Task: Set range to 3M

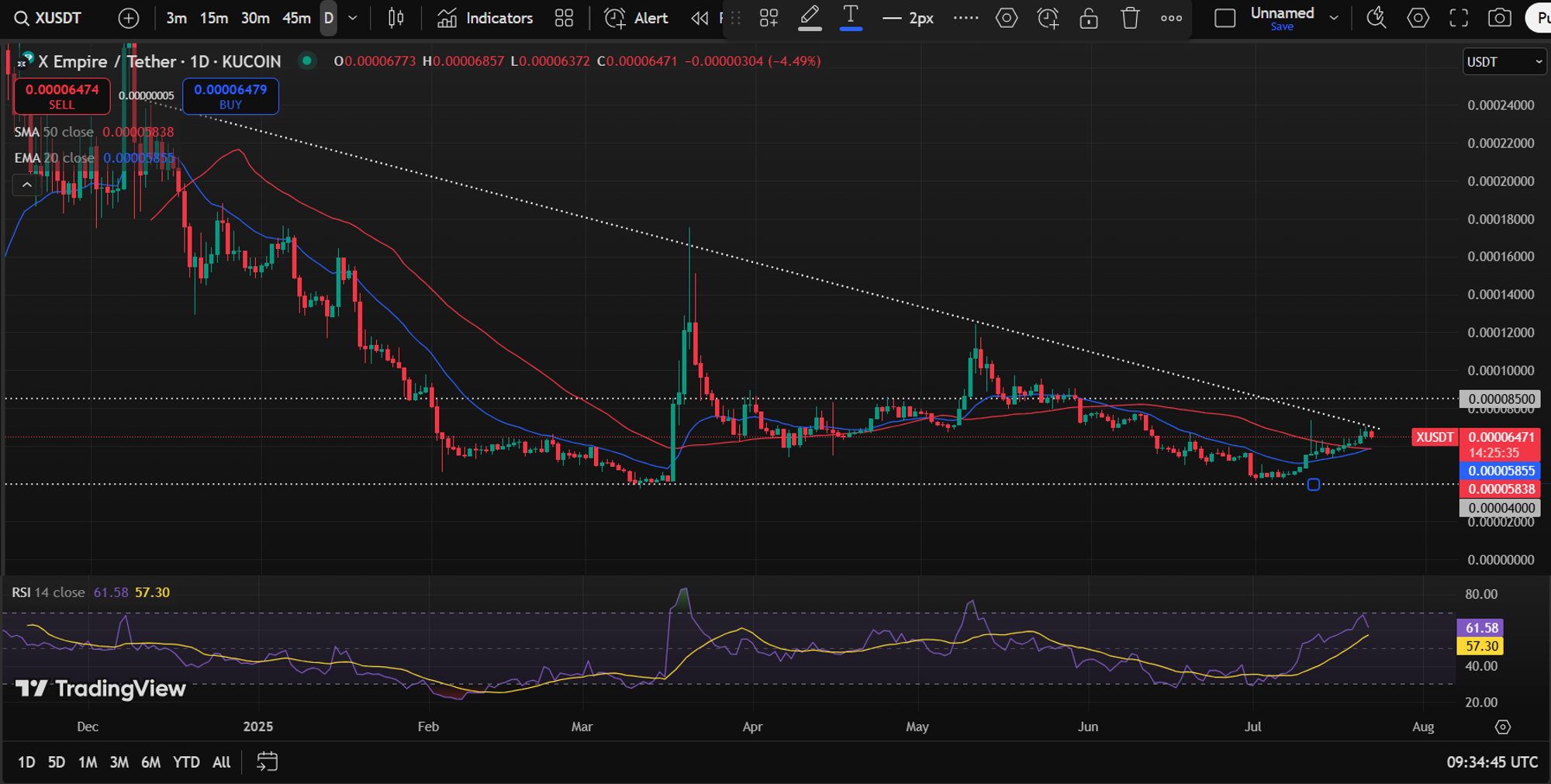Action: 119,762
